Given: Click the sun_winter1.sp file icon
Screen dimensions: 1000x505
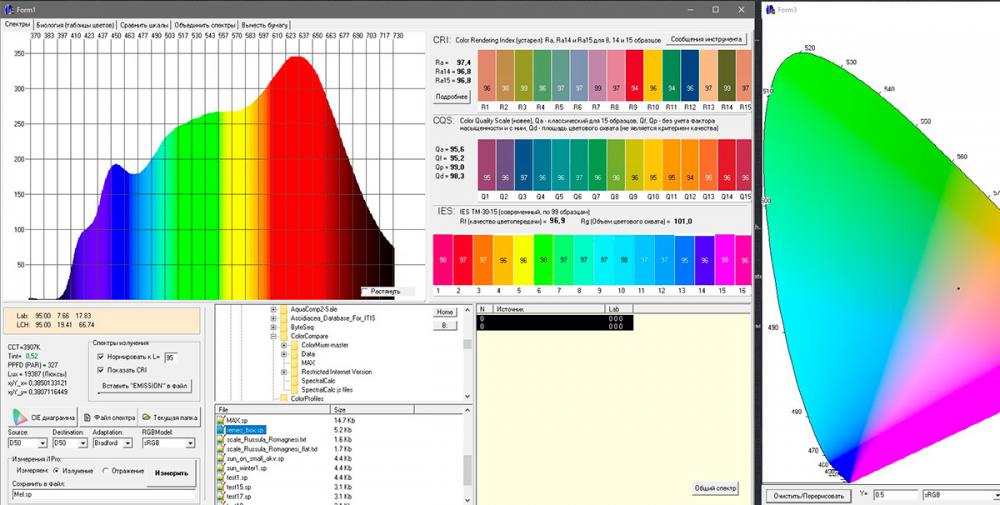Looking at the screenshot, I should [x=221, y=468].
